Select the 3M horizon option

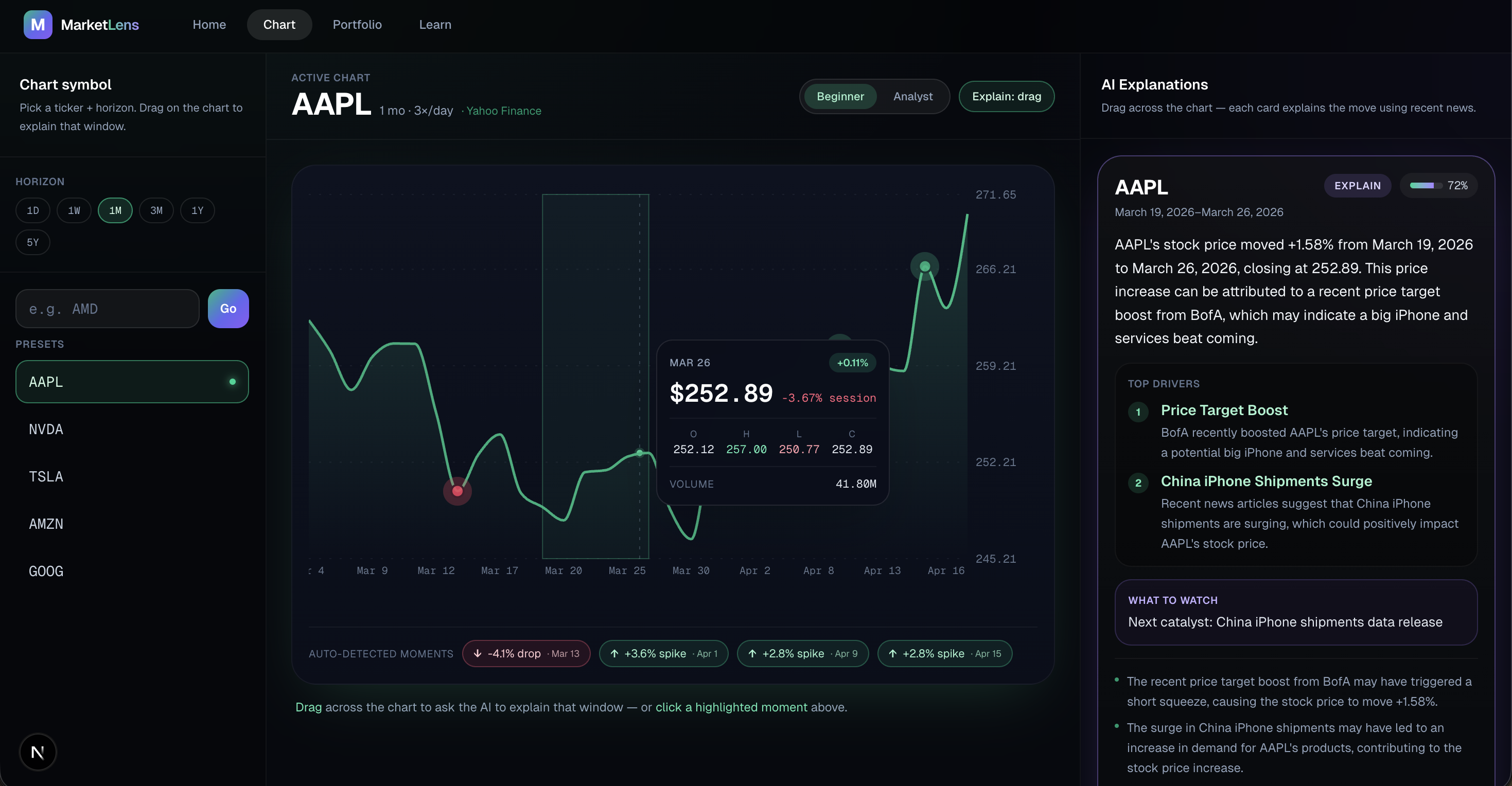pos(156,210)
